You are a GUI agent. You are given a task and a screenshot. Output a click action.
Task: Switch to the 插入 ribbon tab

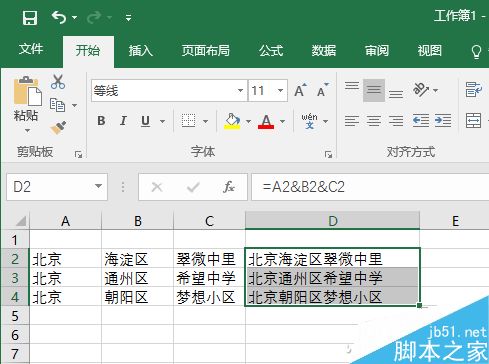coord(141,51)
